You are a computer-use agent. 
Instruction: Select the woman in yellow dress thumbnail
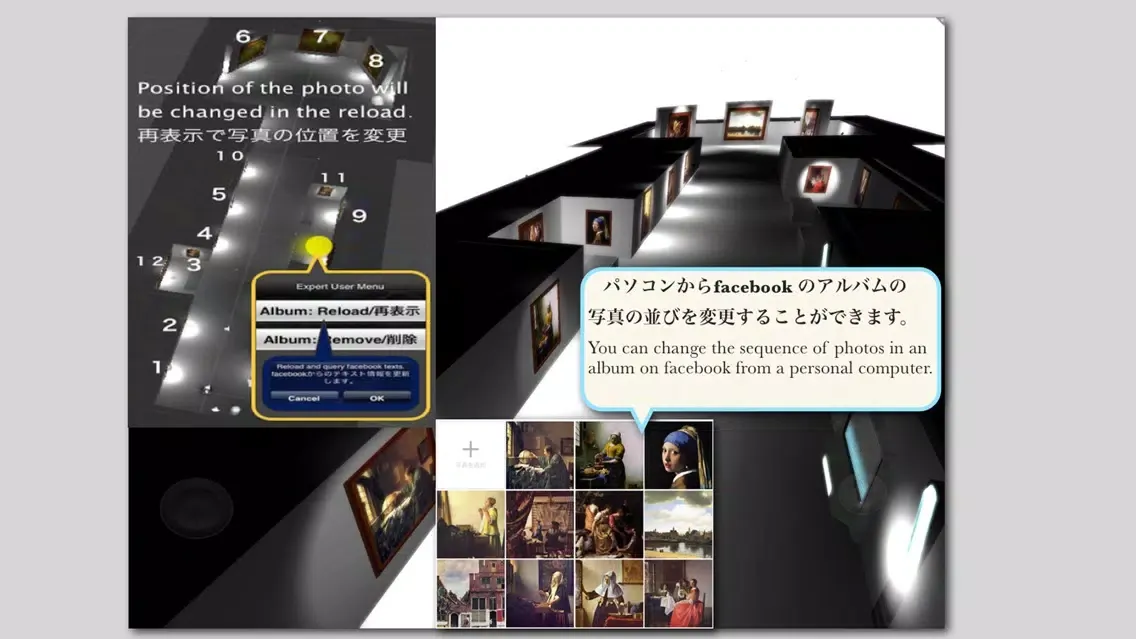coord(470,525)
